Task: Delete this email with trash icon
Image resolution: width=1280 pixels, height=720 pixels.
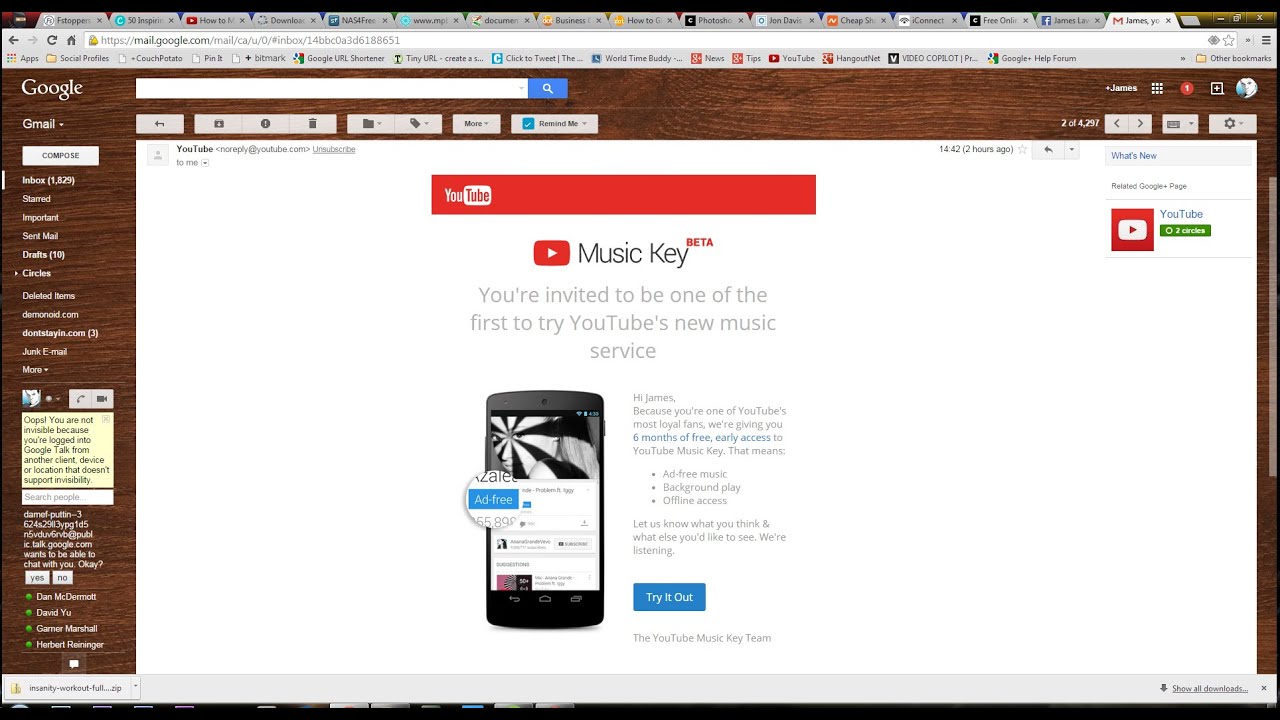Action: tap(312, 123)
